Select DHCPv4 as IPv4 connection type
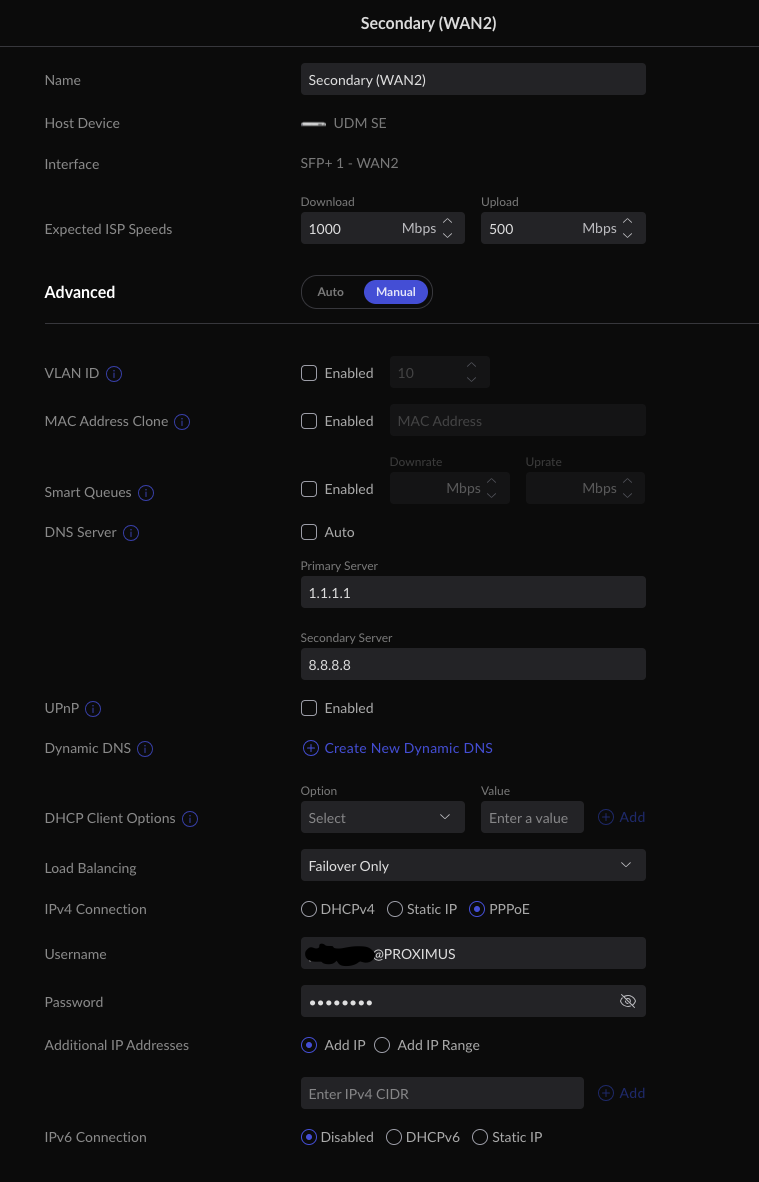Viewport: 759px width, 1182px height. (x=309, y=909)
